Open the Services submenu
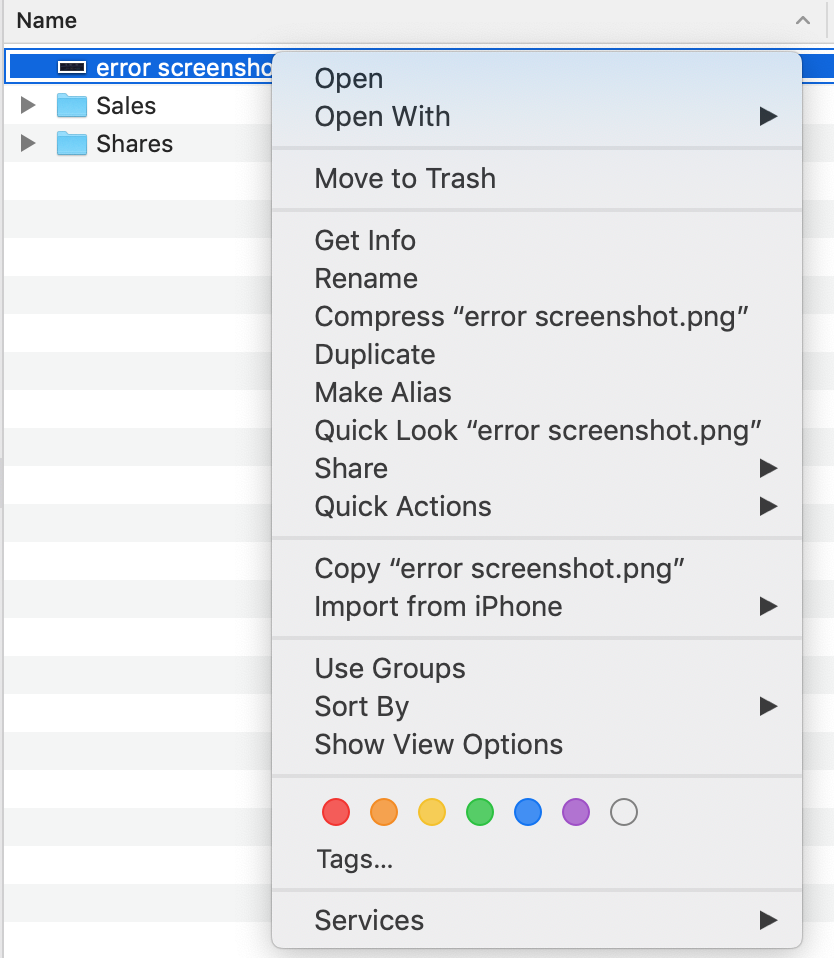 (536, 920)
